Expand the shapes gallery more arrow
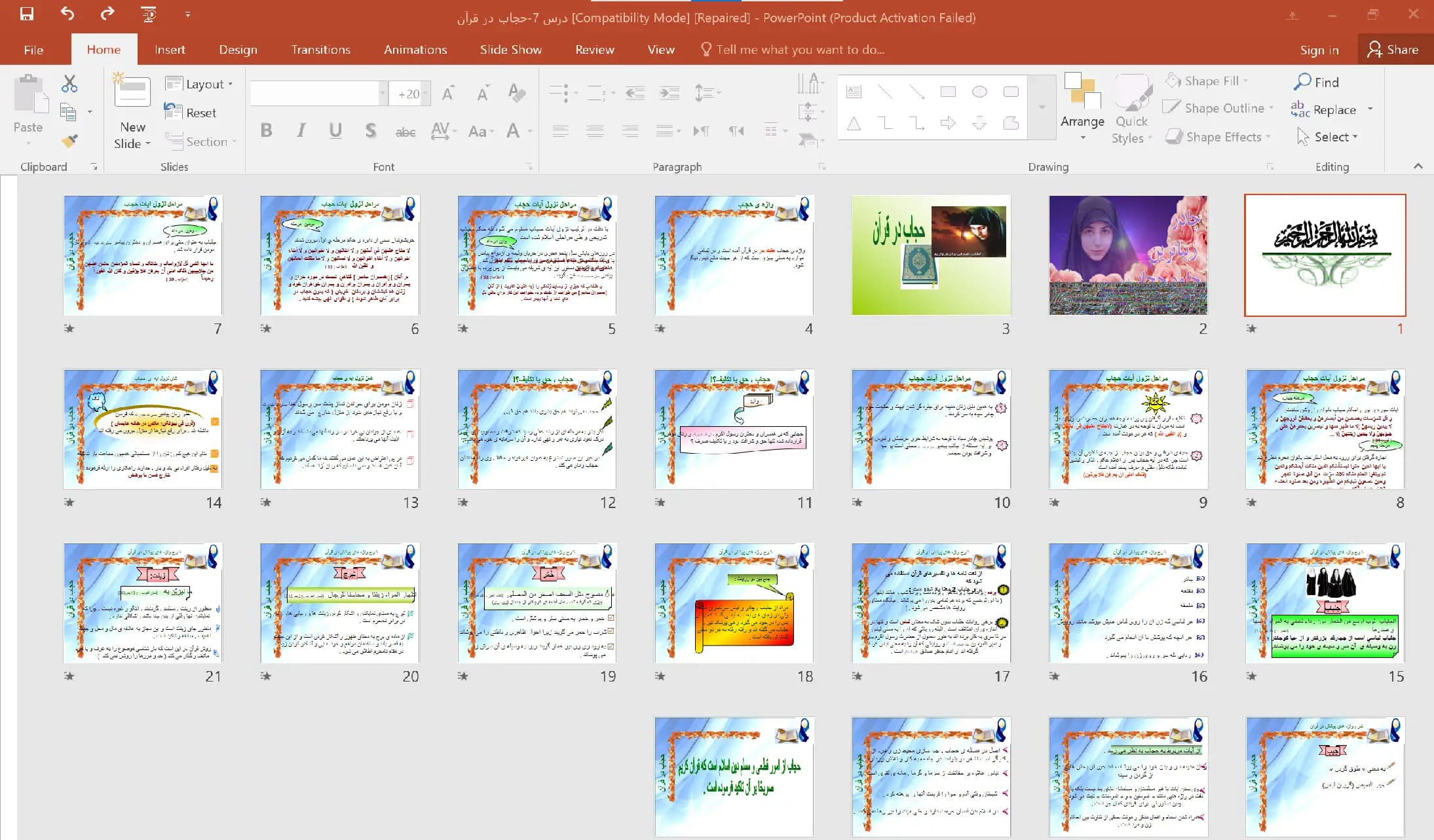 pyautogui.click(x=1042, y=107)
